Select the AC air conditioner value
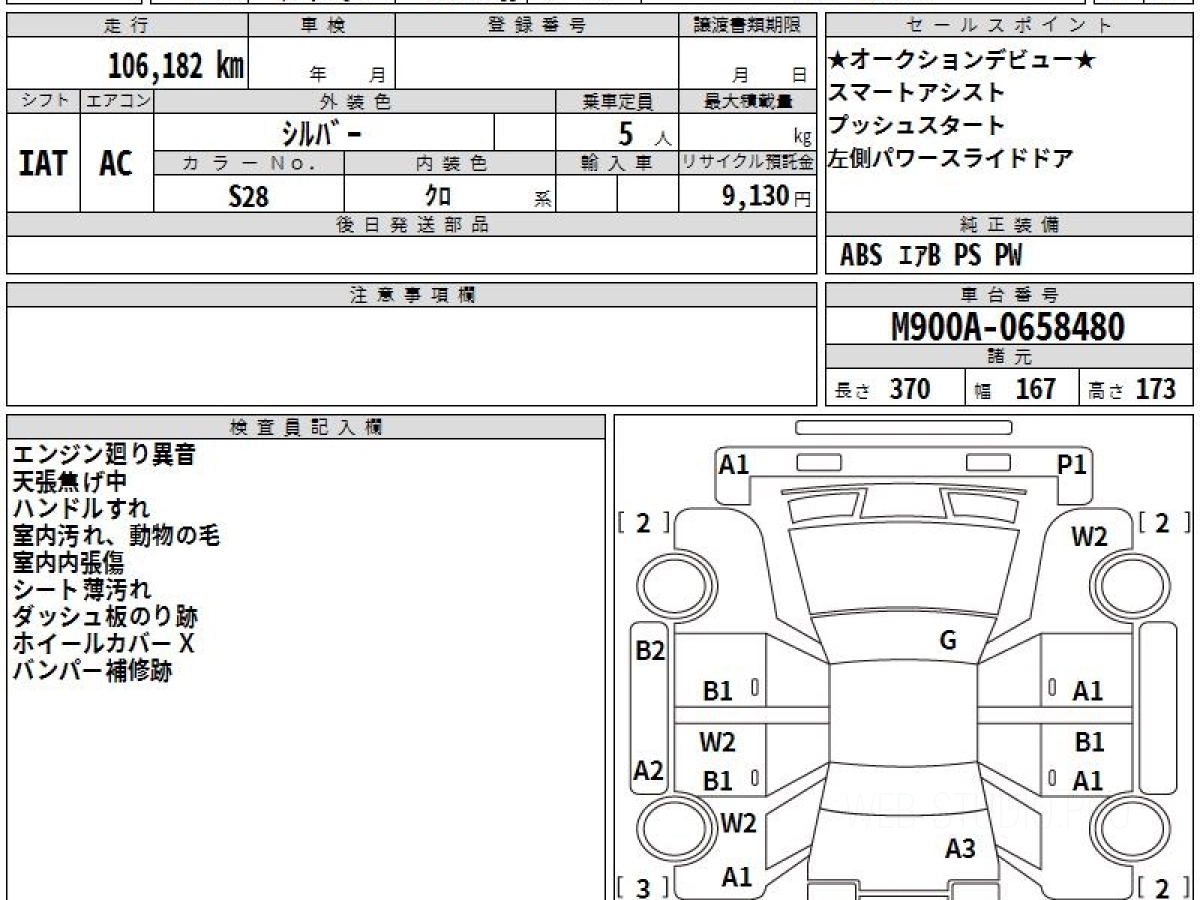 [116, 164]
